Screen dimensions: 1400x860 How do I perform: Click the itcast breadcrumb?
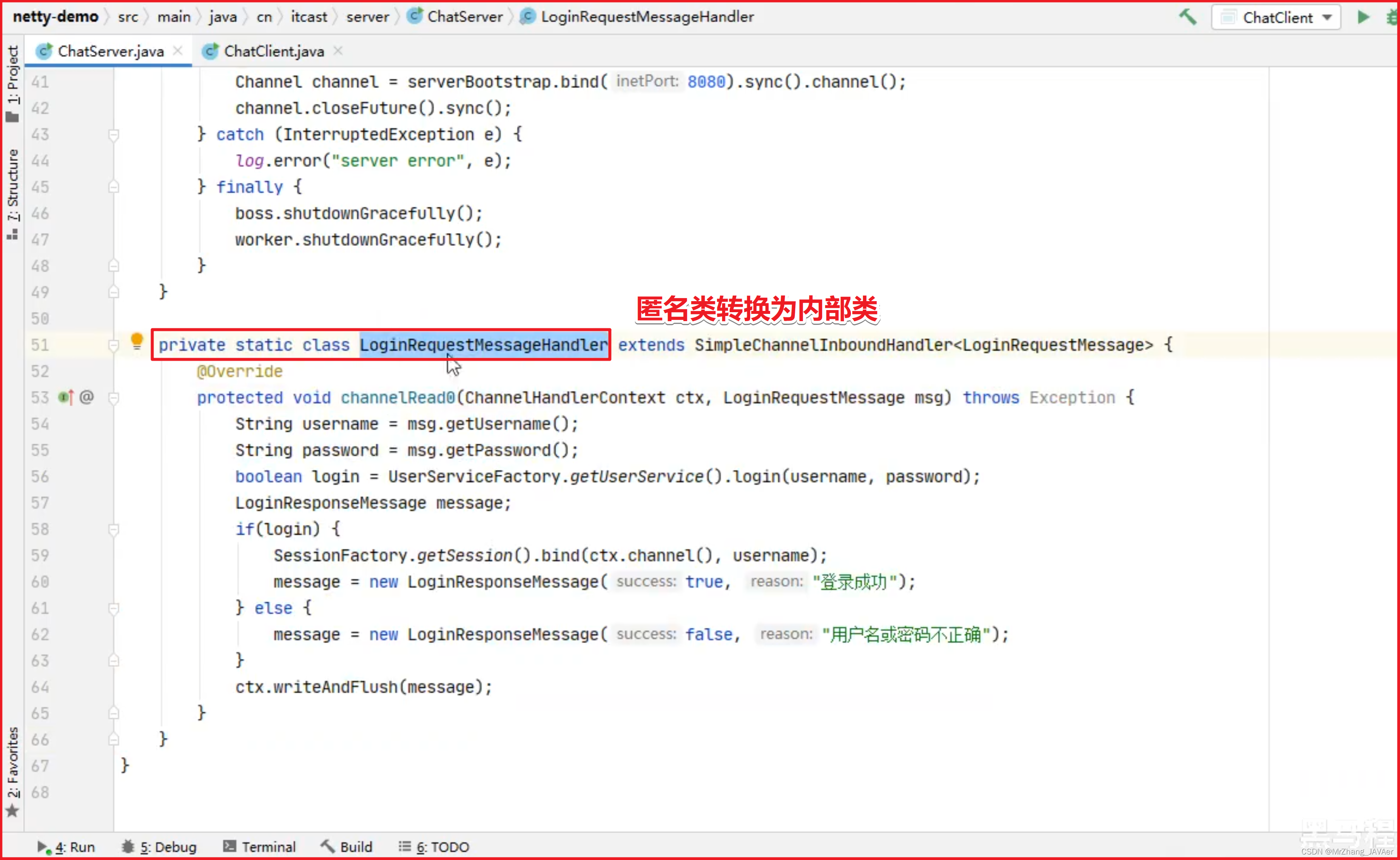tap(309, 17)
